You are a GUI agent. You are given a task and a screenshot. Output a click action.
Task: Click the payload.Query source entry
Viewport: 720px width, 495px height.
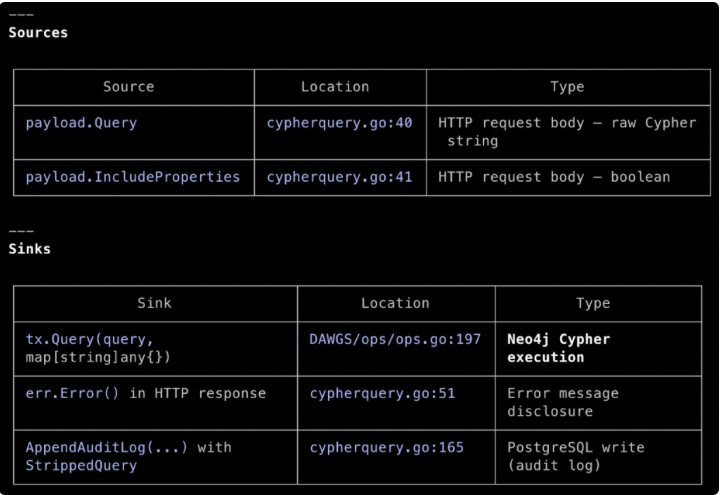(x=82, y=123)
